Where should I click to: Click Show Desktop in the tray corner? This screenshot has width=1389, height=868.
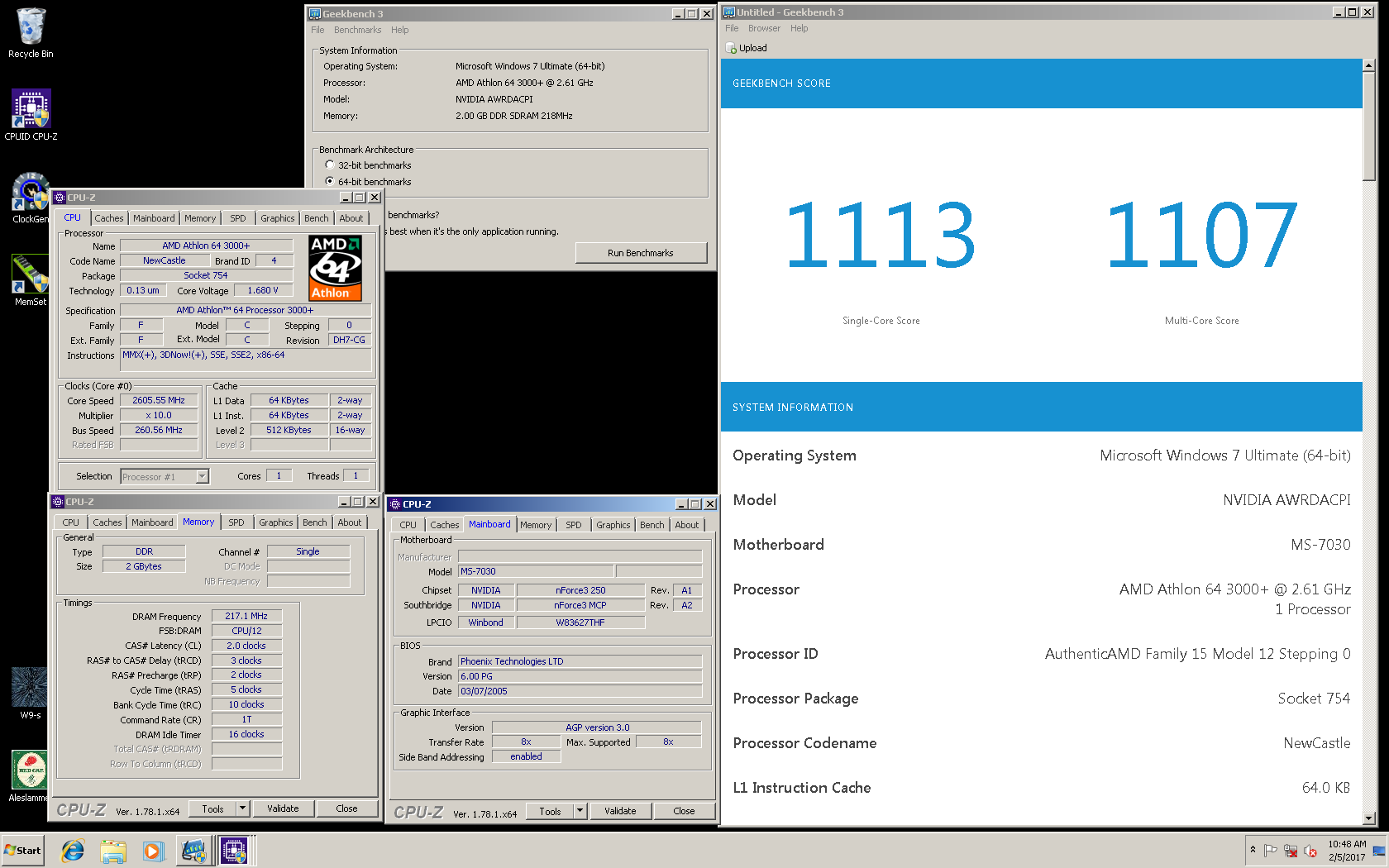coord(1379,851)
